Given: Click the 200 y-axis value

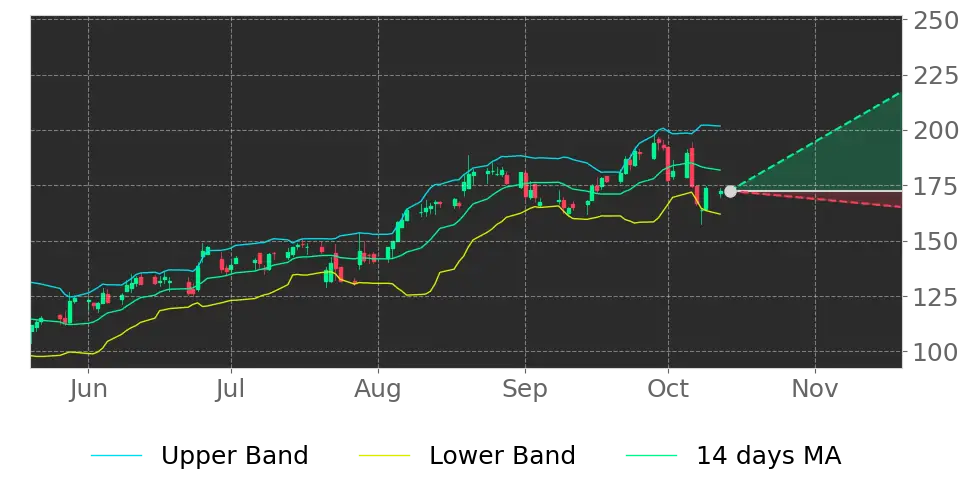Looking at the screenshot, I should coord(937,131).
